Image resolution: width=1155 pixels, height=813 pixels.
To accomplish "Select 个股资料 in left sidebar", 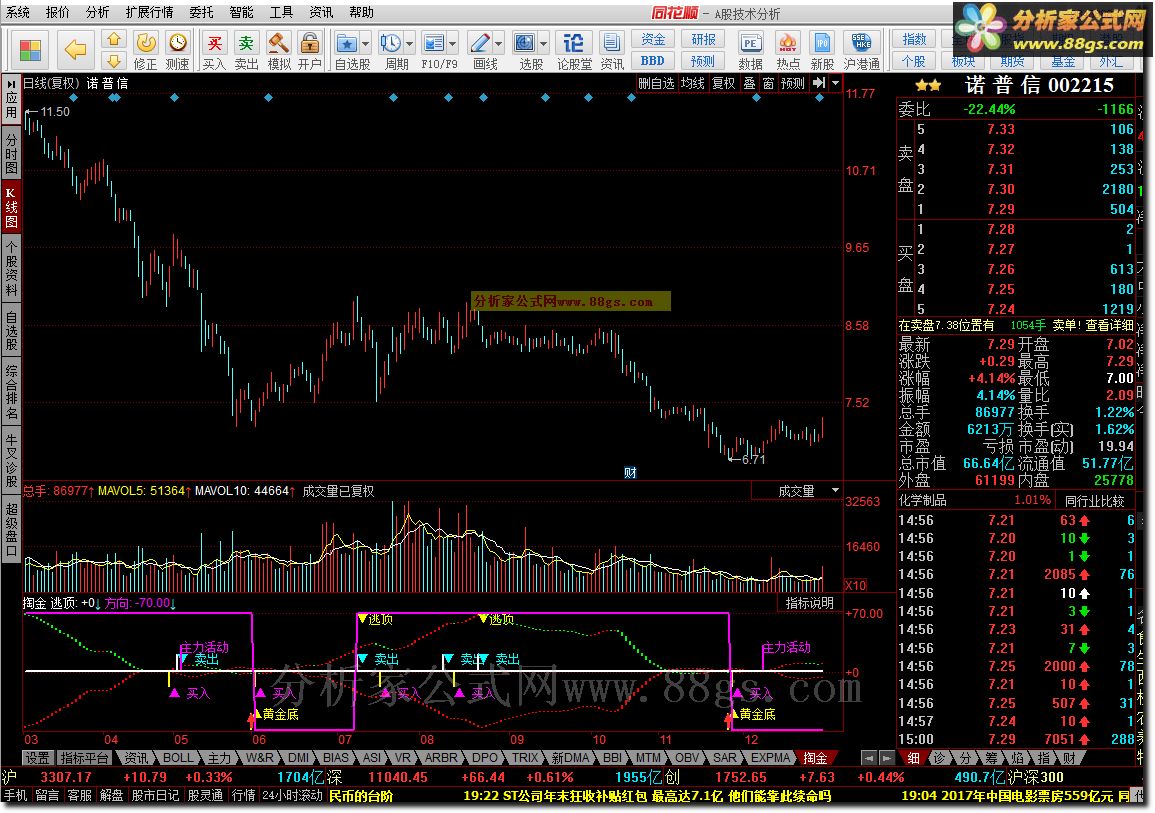I will click(x=11, y=267).
